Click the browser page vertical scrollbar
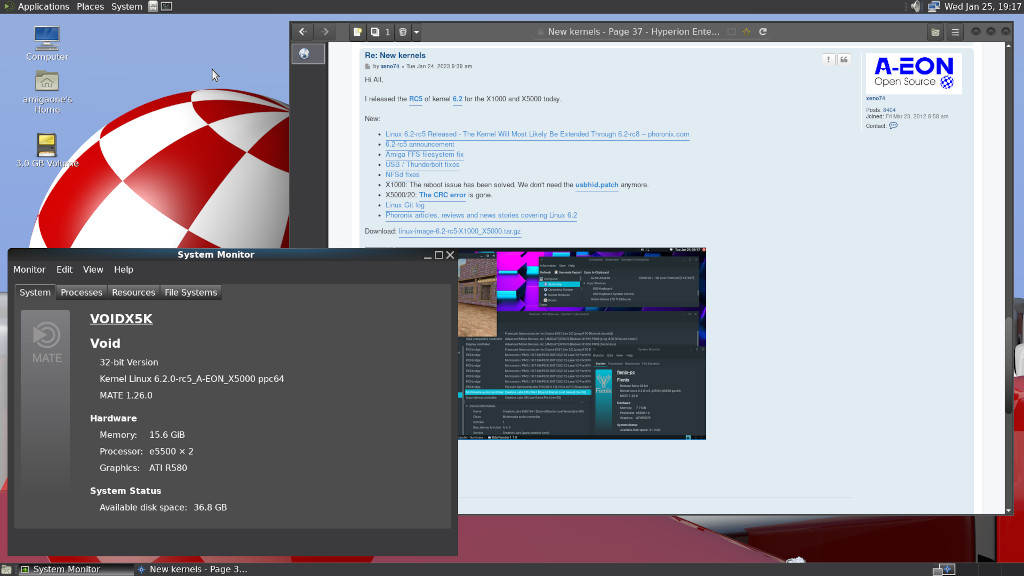 pos(1009,278)
